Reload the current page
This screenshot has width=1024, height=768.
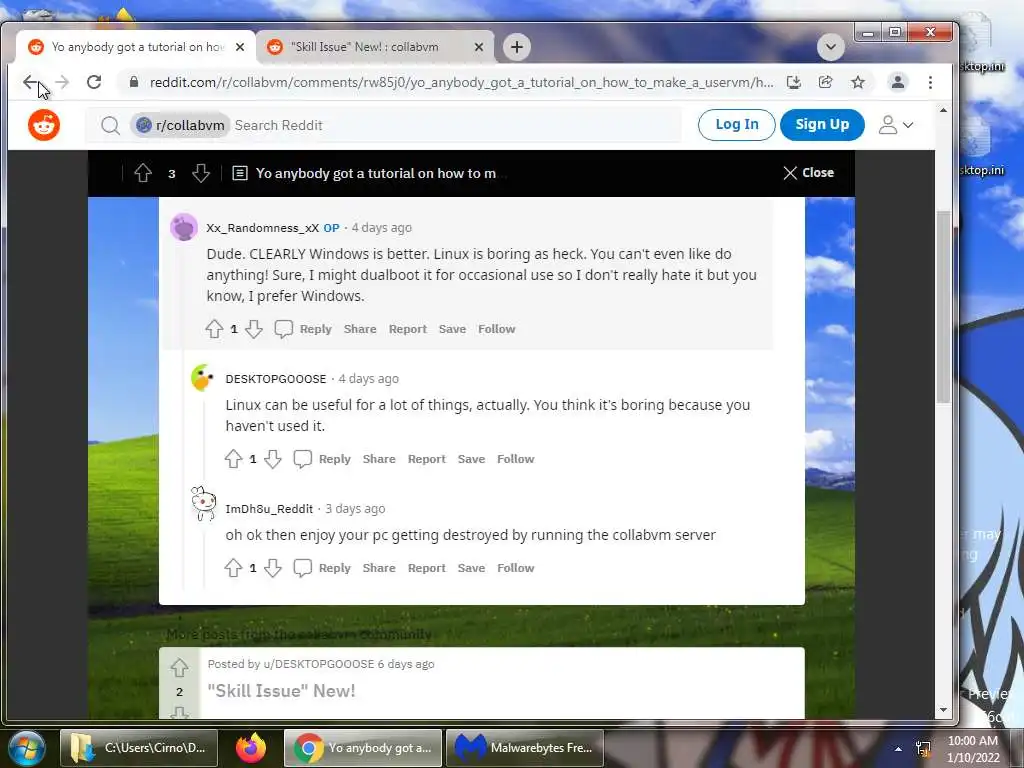point(94,82)
